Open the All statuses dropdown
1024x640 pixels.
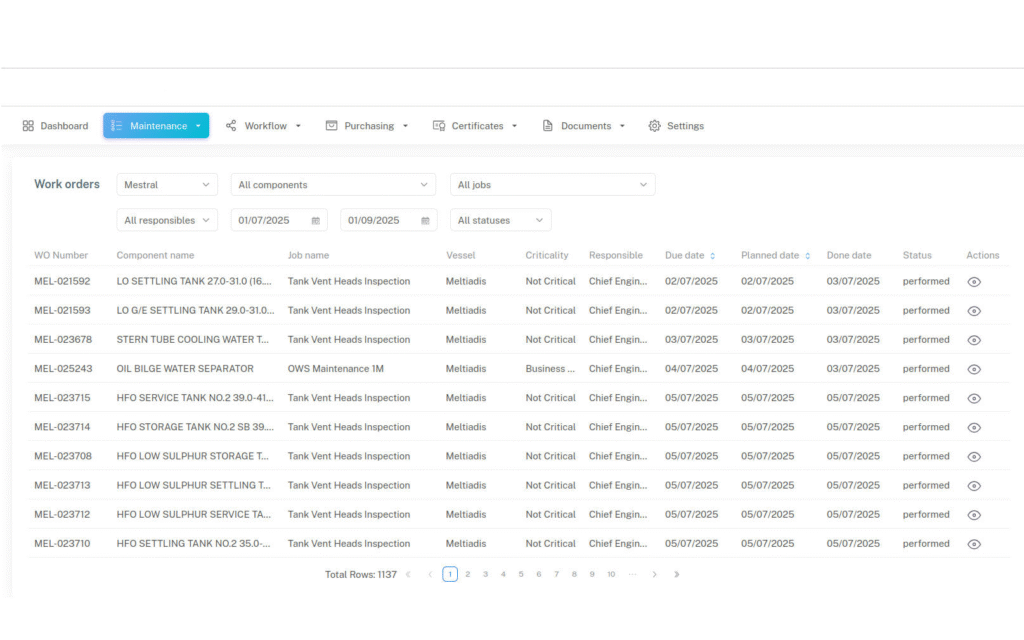point(500,221)
